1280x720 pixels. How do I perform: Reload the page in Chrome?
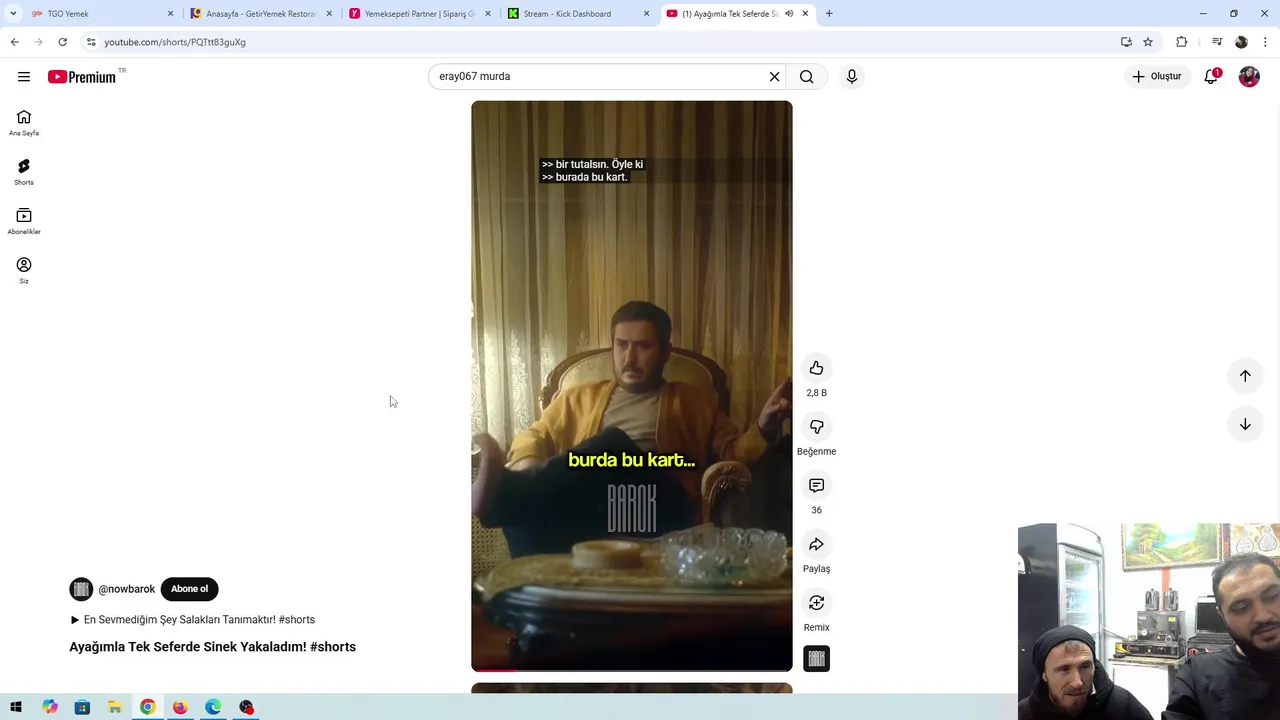click(x=62, y=42)
